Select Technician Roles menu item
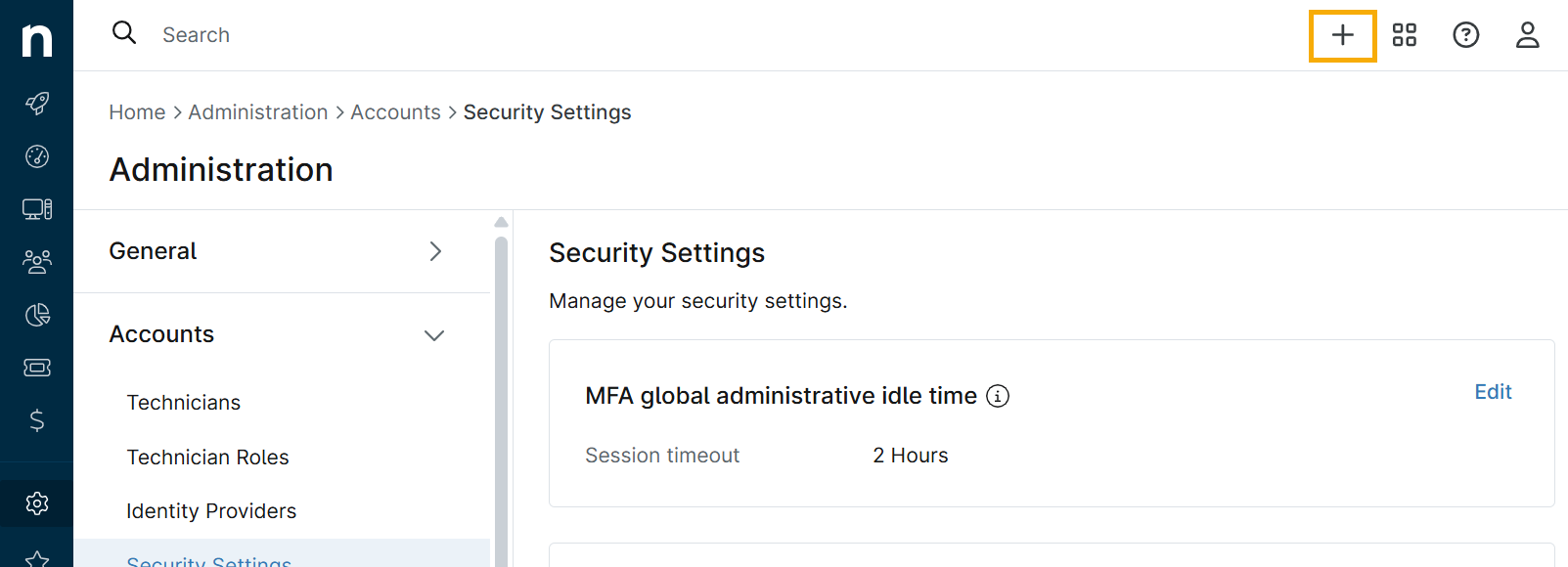 [x=208, y=458]
